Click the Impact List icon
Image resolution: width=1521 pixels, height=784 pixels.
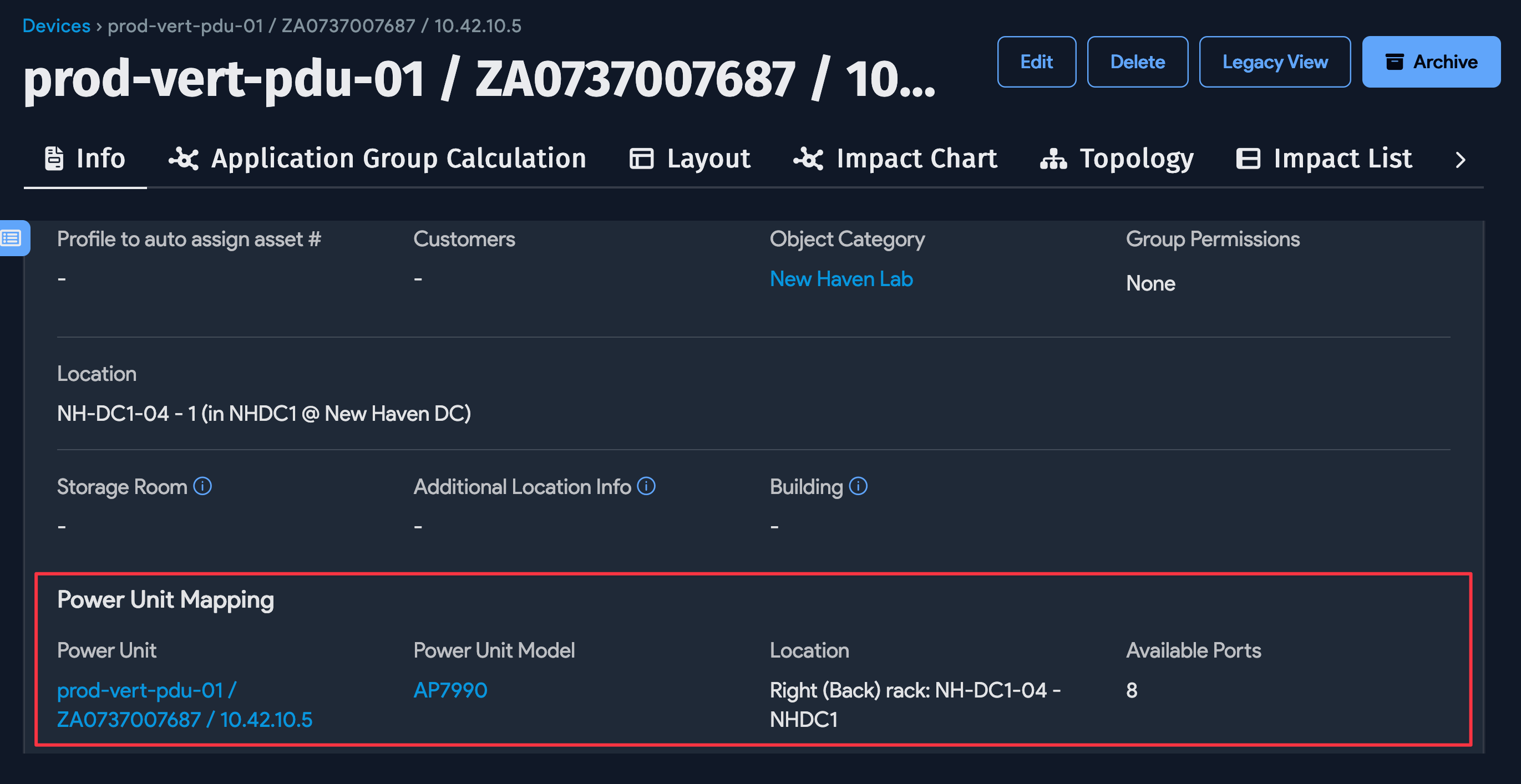(x=1249, y=158)
